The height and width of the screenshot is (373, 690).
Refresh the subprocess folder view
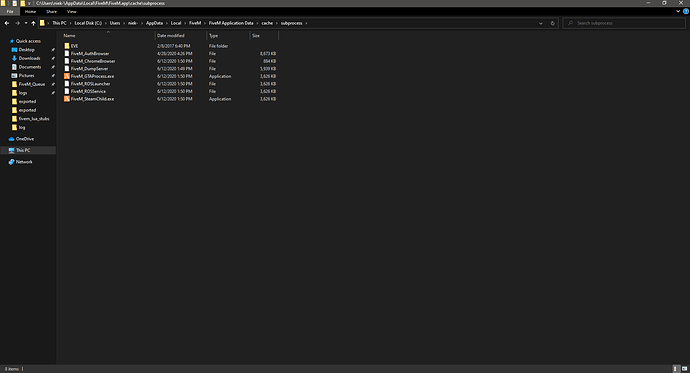pyautogui.click(x=553, y=23)
